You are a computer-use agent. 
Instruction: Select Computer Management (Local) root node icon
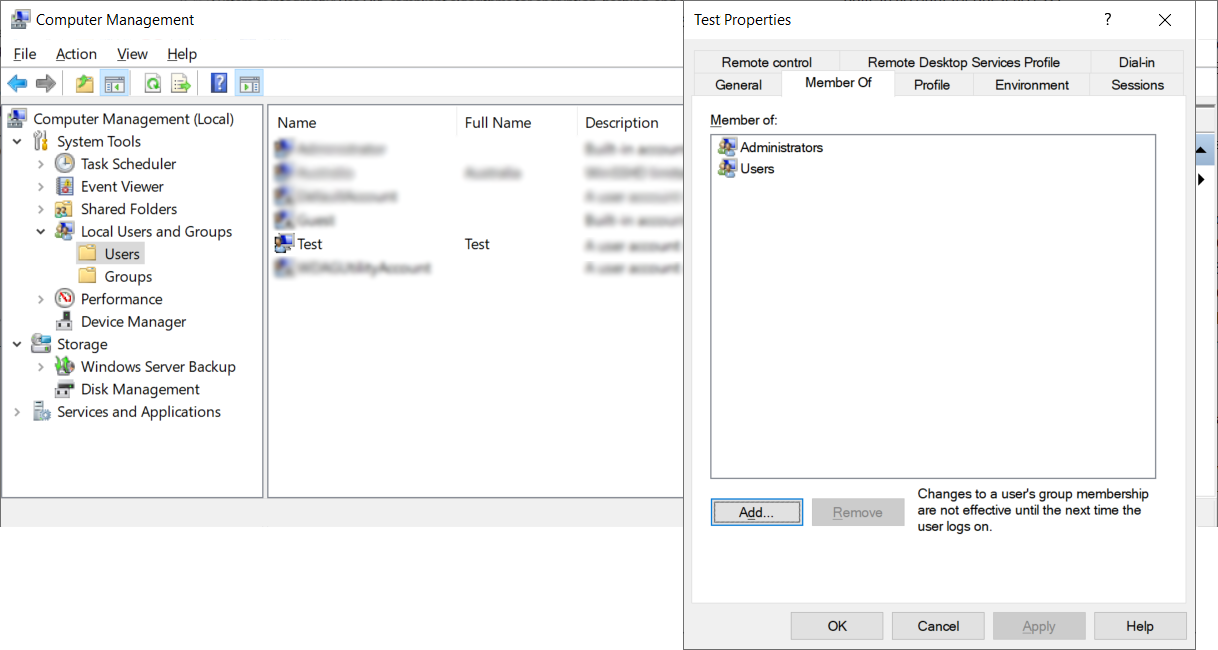click(17, 119)
